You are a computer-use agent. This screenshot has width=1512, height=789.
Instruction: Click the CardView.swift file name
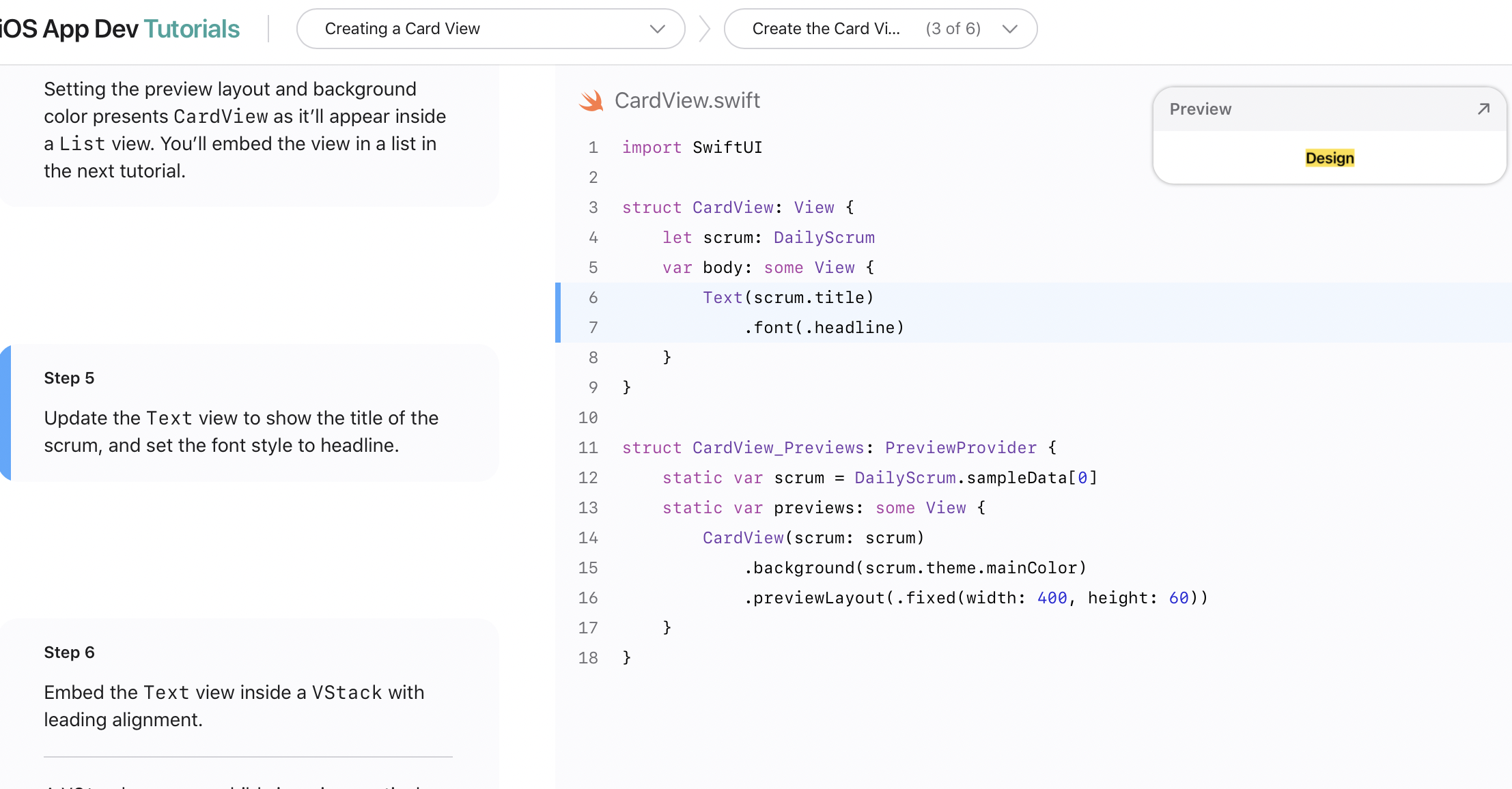click(687, 101)
